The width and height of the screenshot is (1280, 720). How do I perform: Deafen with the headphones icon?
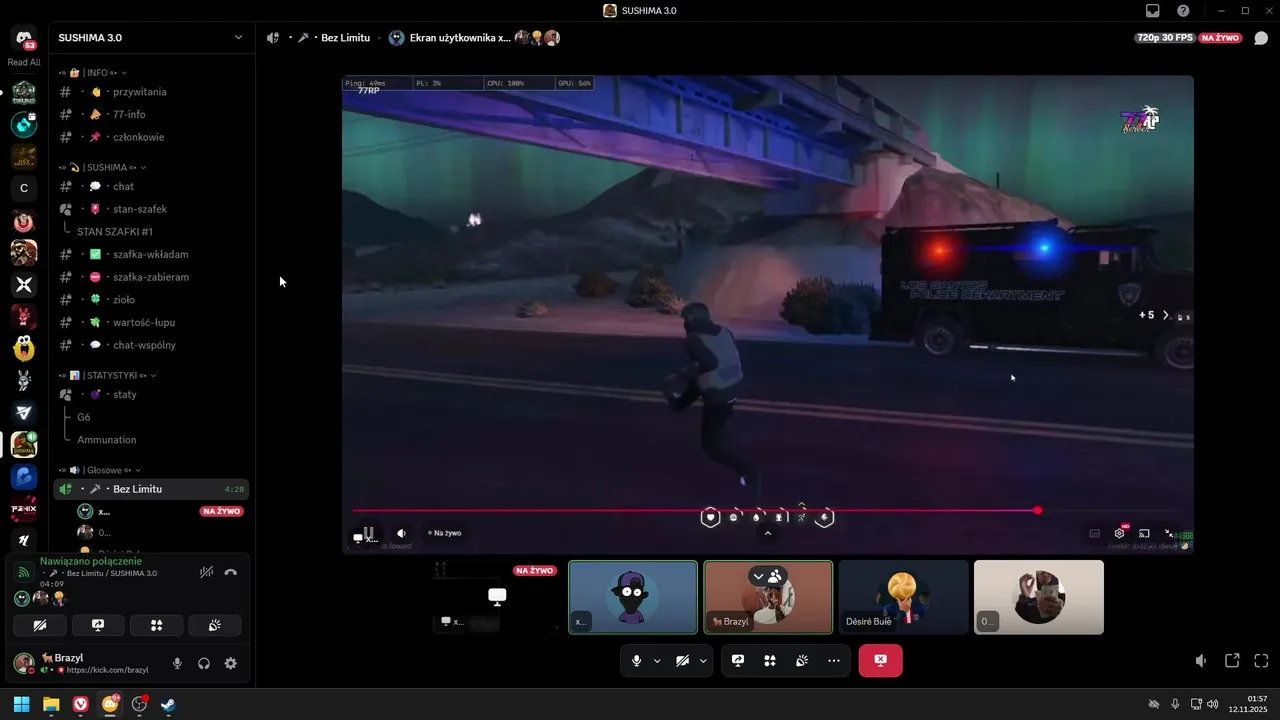(x=204, y=663)
